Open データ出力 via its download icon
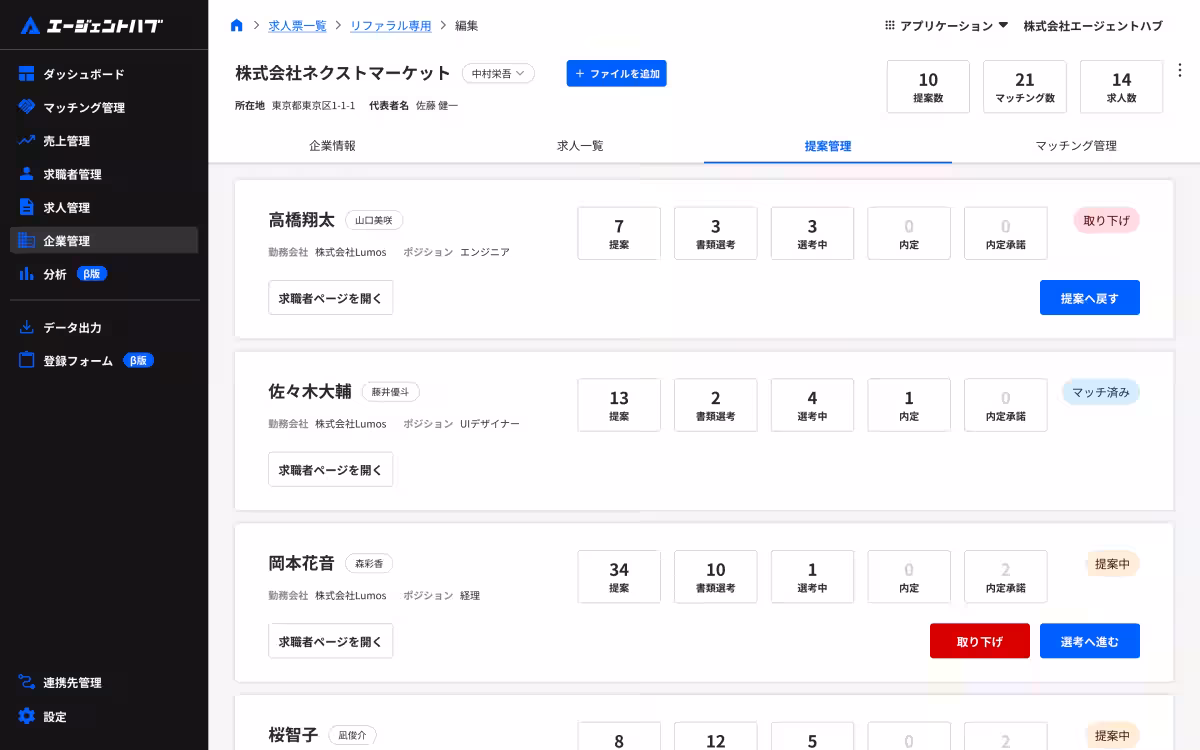The image size is (1200, 750). tap(27, 327)
